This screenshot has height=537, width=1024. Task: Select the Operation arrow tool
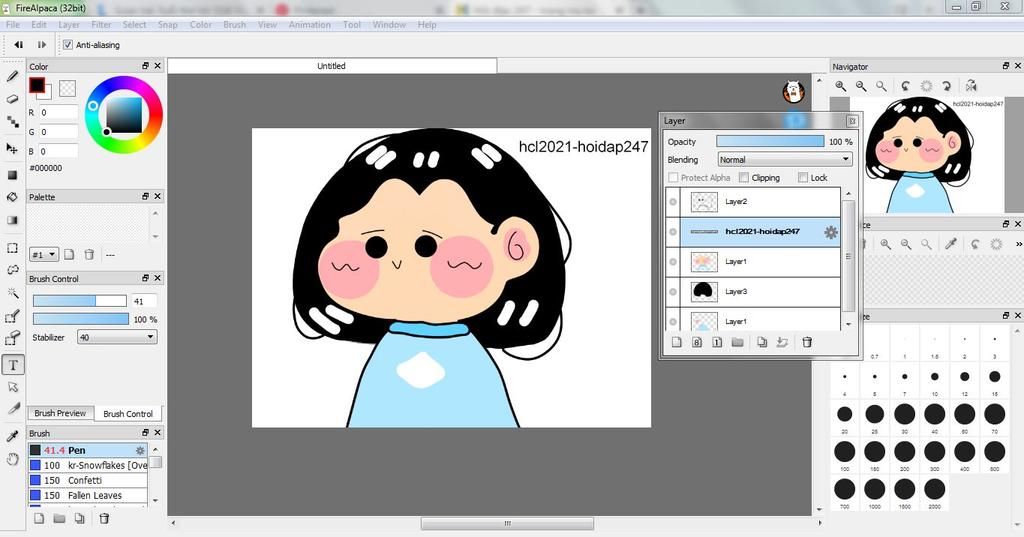12,387
